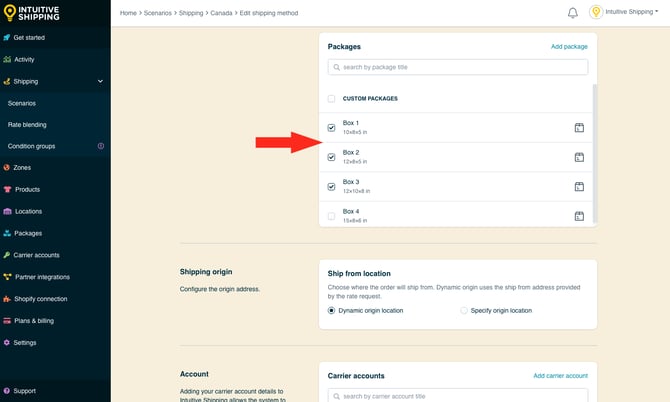Go to Locations page

point(28,211)
